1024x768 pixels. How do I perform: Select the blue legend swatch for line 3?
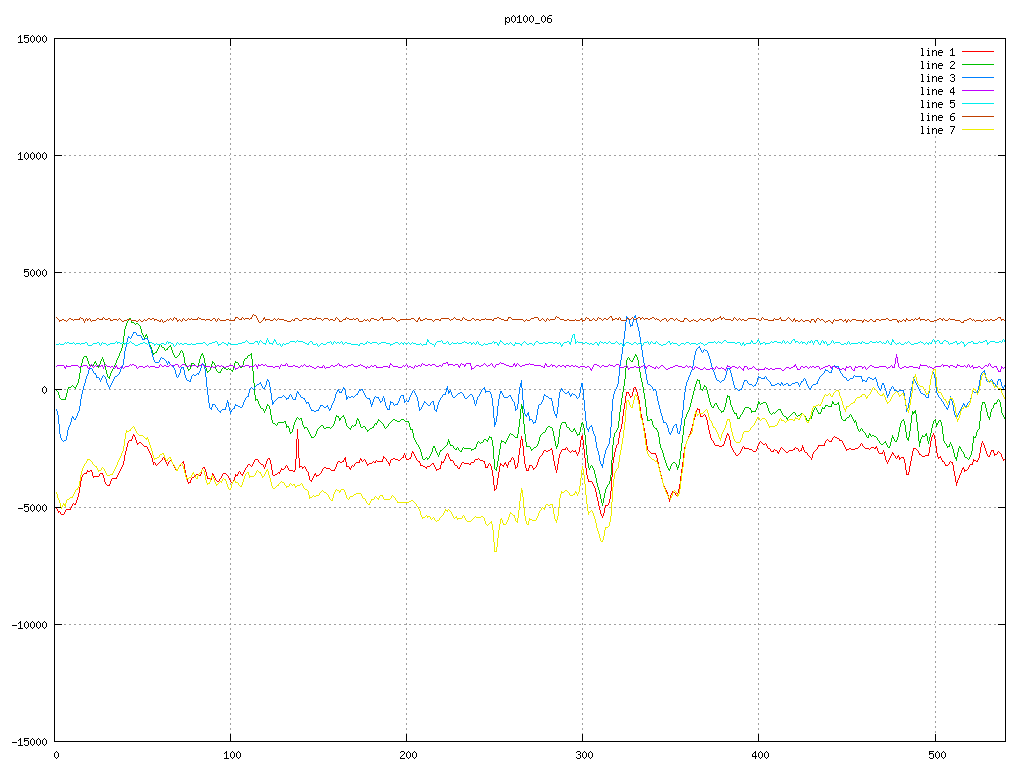pyautogui.click(x=978, y=77)
